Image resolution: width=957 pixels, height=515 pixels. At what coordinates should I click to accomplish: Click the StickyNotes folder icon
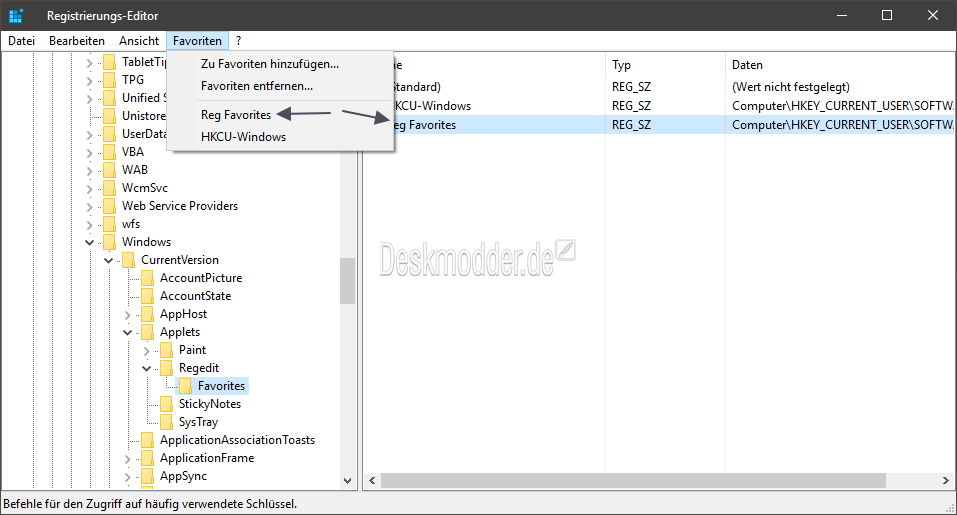[x=166, y=404]
